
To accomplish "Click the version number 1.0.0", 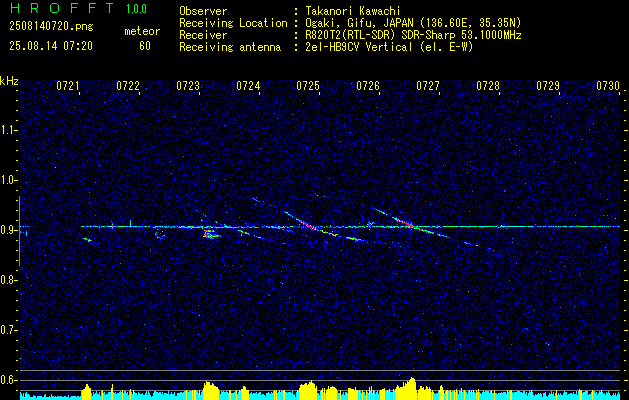I will point(136,8).
